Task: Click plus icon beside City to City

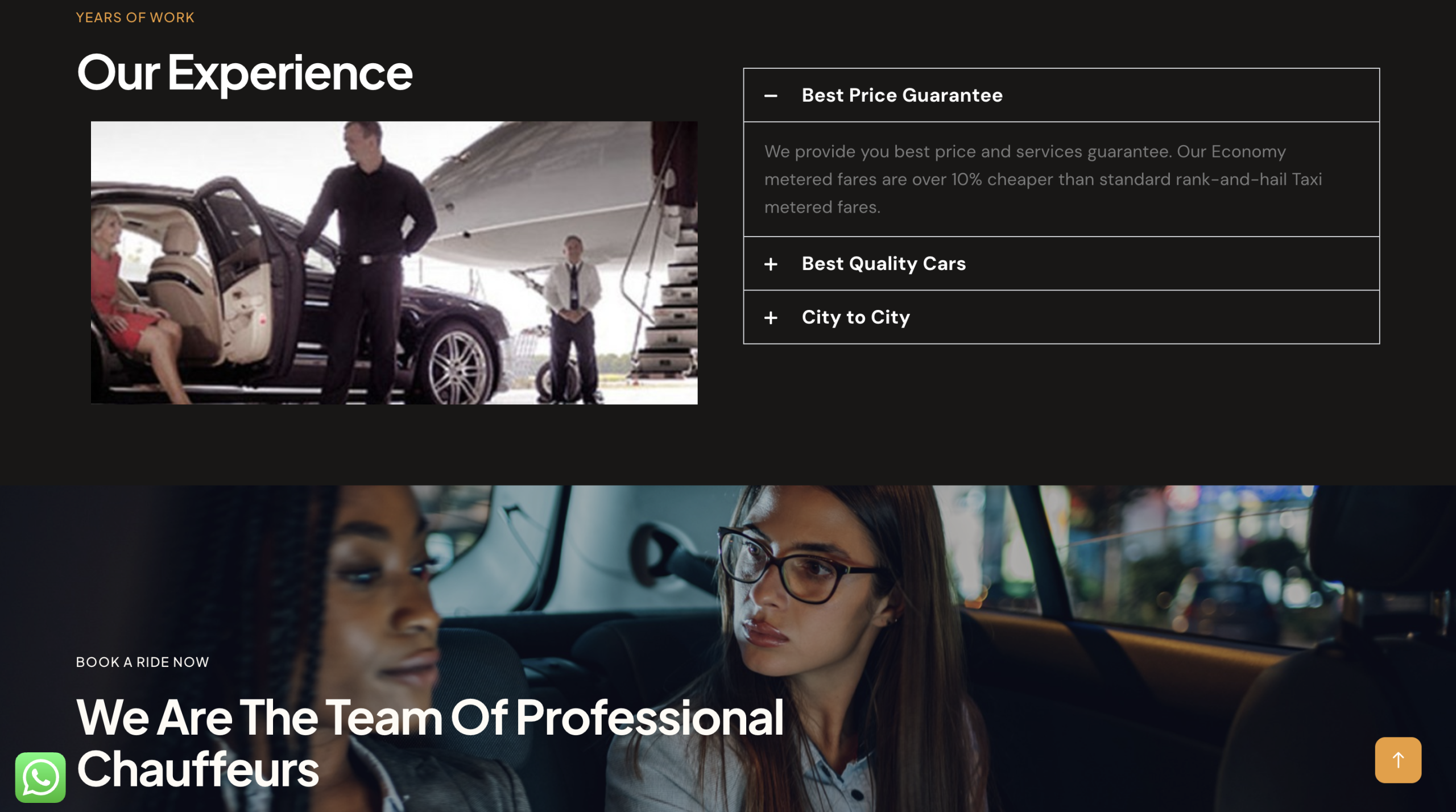Action: pos(770,317)
